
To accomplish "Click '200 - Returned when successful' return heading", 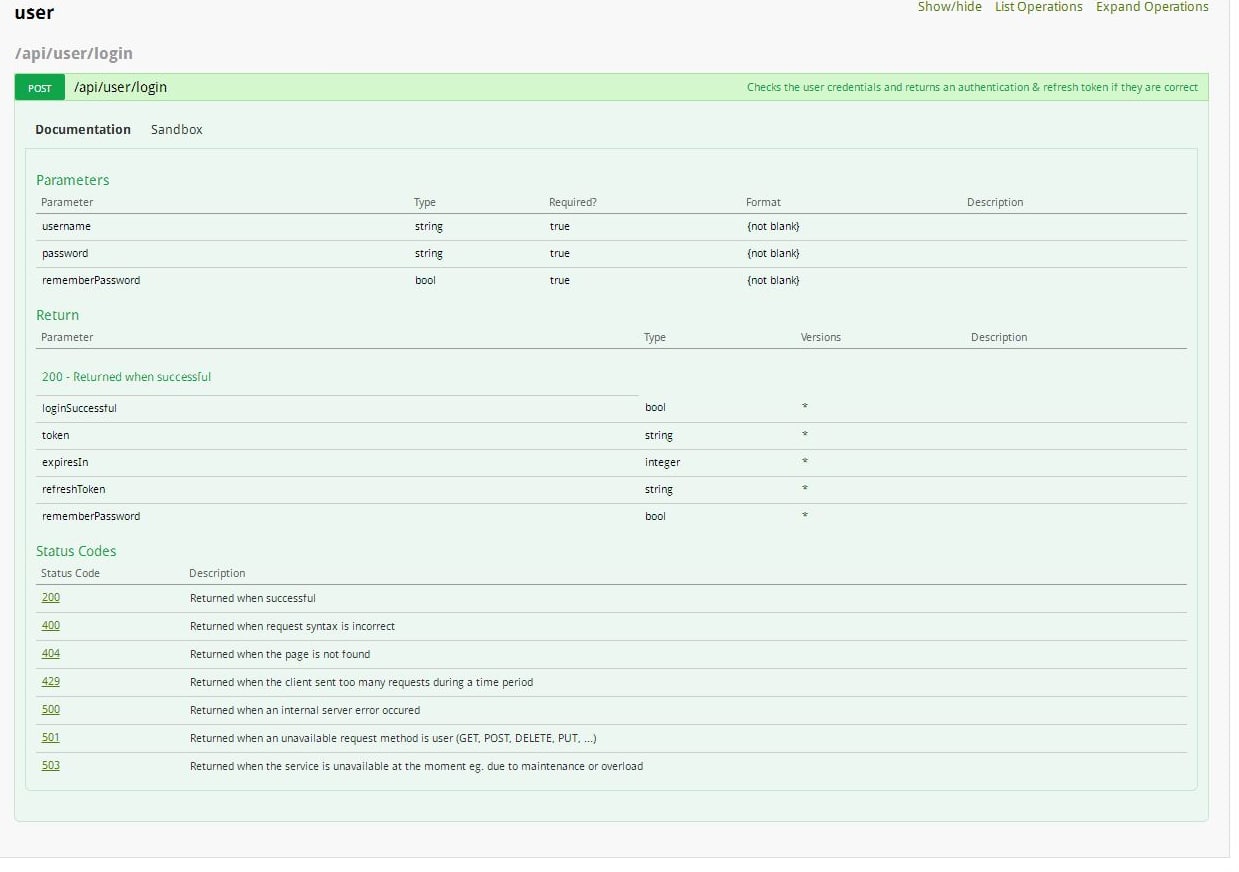I will click(126, 377).
